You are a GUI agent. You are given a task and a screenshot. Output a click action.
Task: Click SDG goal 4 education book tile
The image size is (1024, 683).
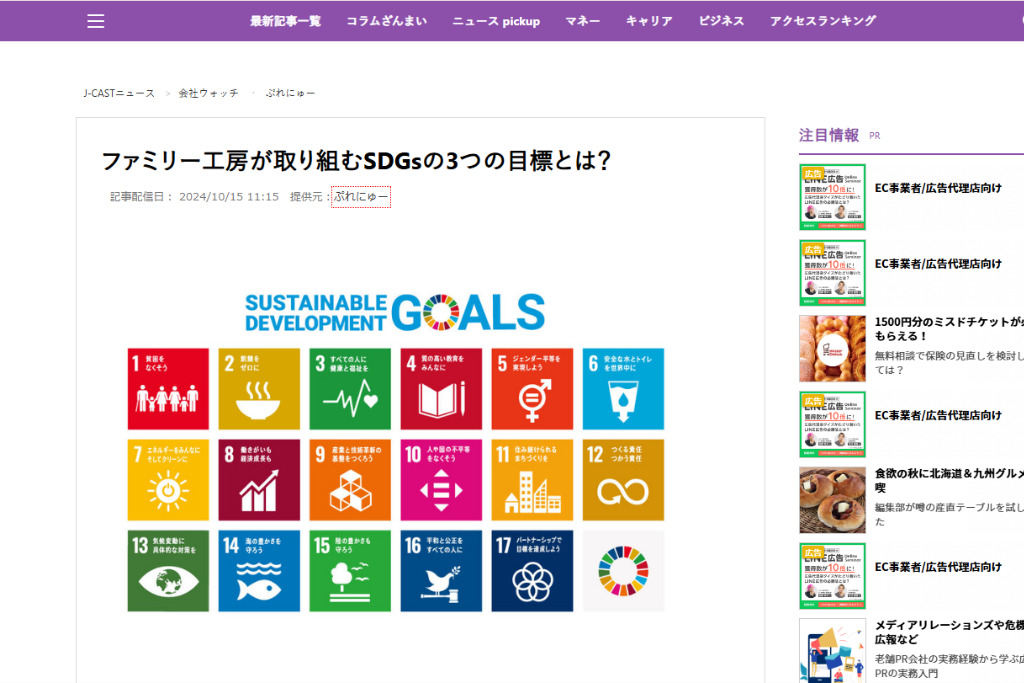tap(441, 389)
